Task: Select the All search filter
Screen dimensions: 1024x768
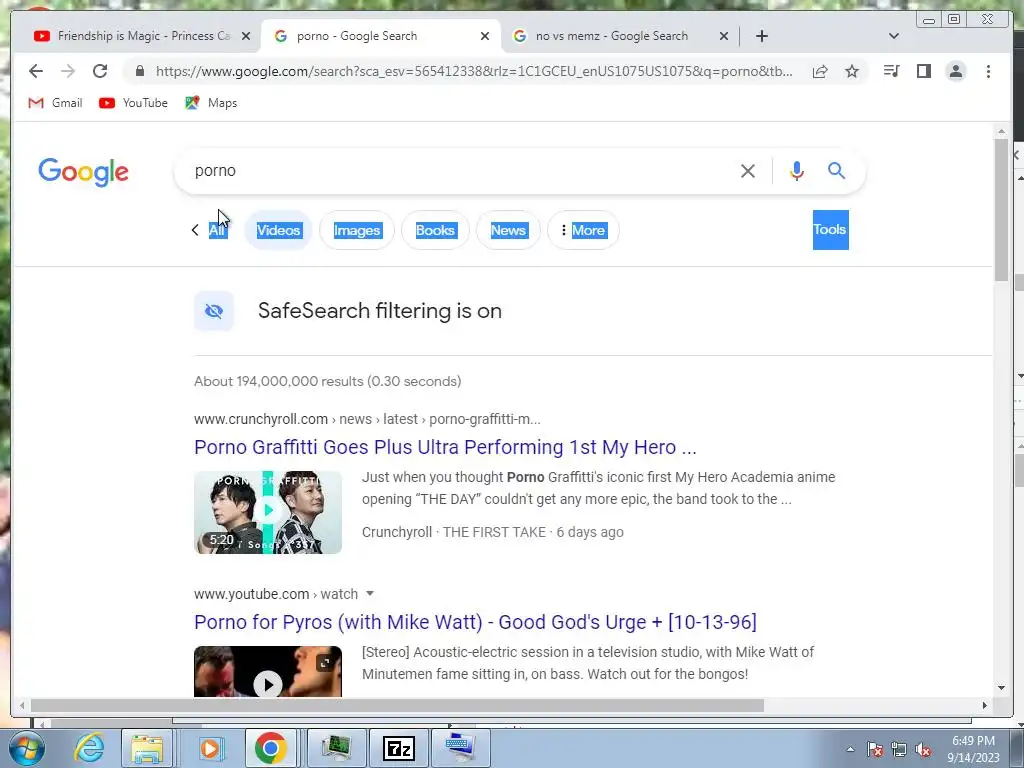Action: tap(217, 230)
